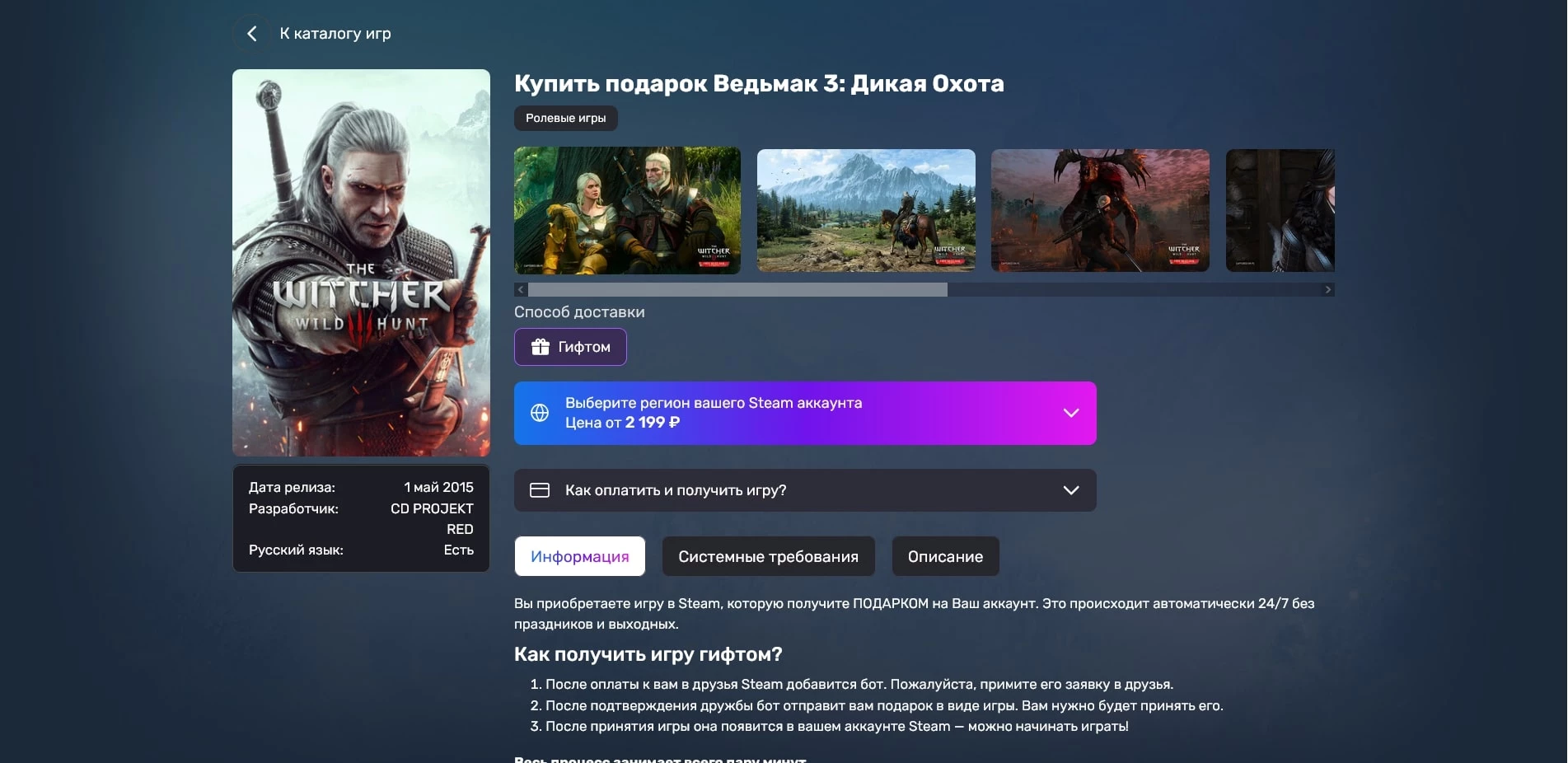Click the left arrow of the screenshot gallery
1568x763 pixels.
[x=520, y=289]
